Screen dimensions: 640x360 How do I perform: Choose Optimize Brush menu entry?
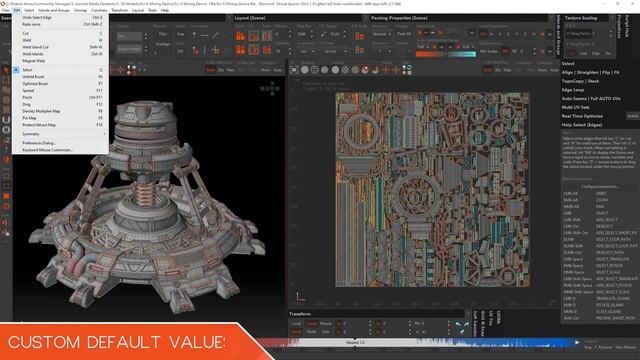tap(60, 84)
